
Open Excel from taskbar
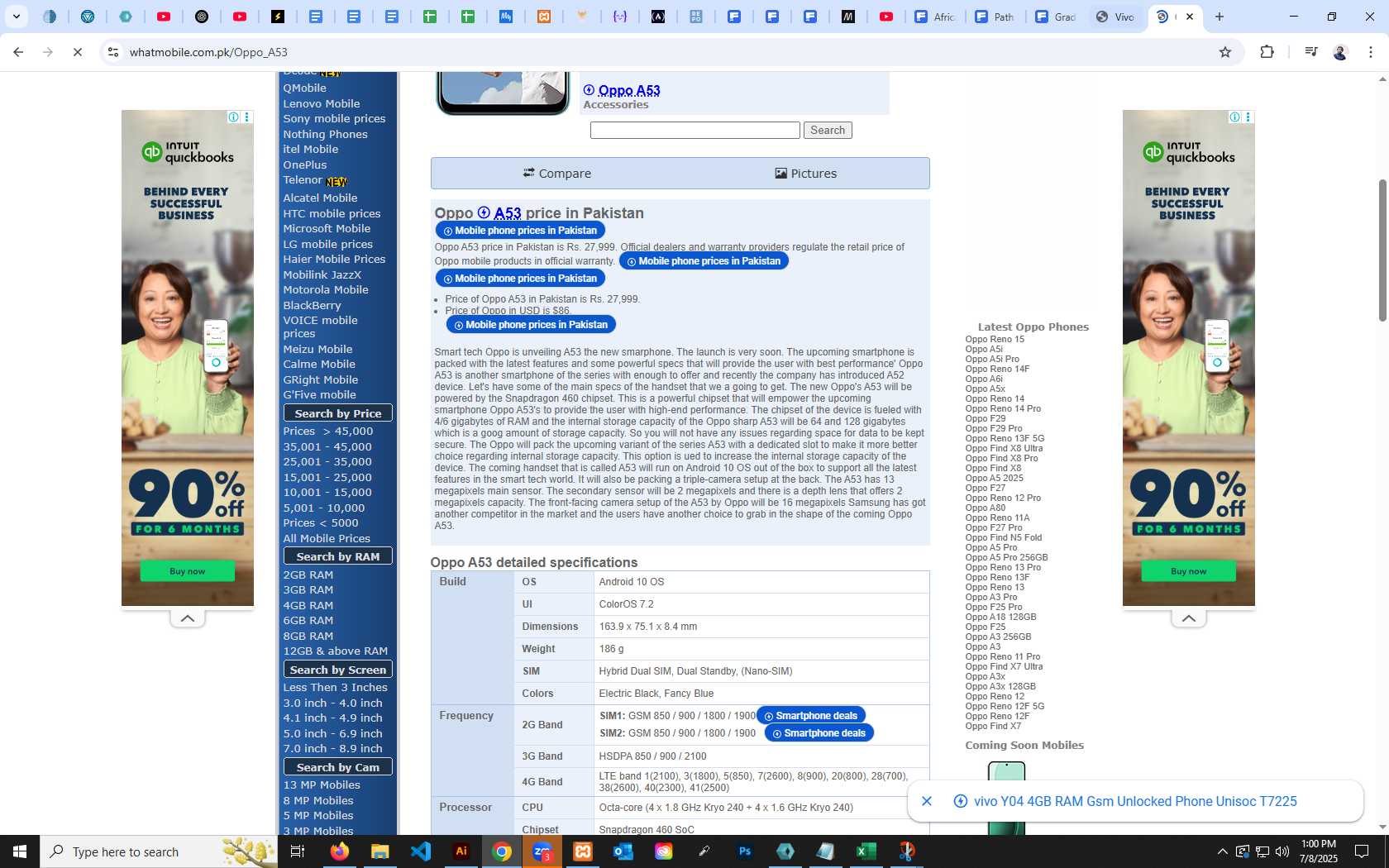click(x=866, y=851)
